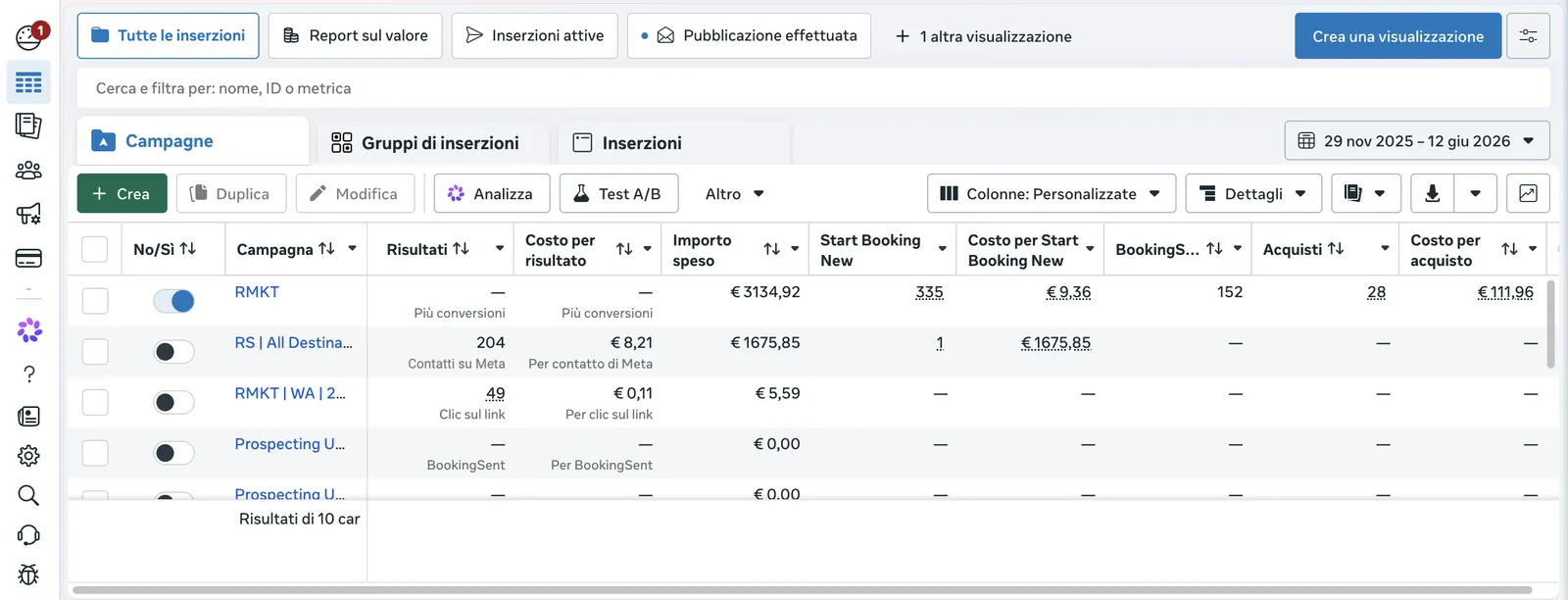Screen dimensions: 1568x600
Task: Open the Dettagli dropdown
Action: (x=1253, y=194)
